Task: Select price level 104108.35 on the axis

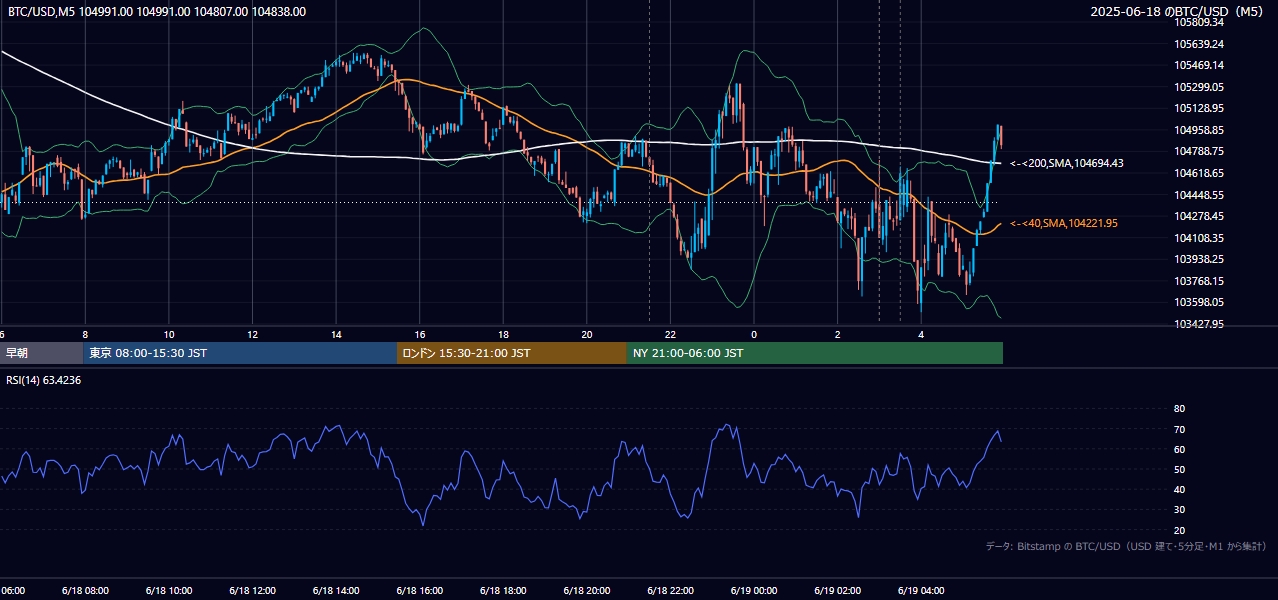Action: click(1200, 238)
